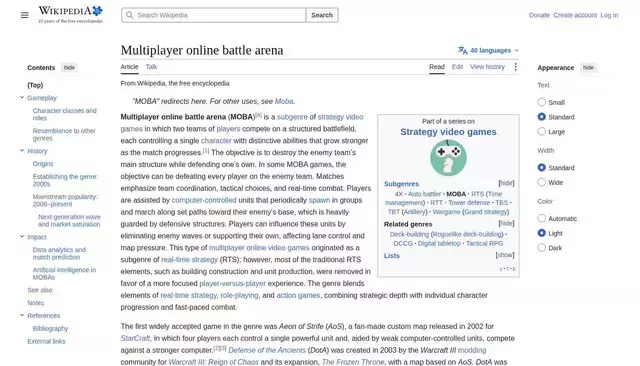
Task: Go to Artificial intelligence in MOBAs section
Action: (64, 273)
